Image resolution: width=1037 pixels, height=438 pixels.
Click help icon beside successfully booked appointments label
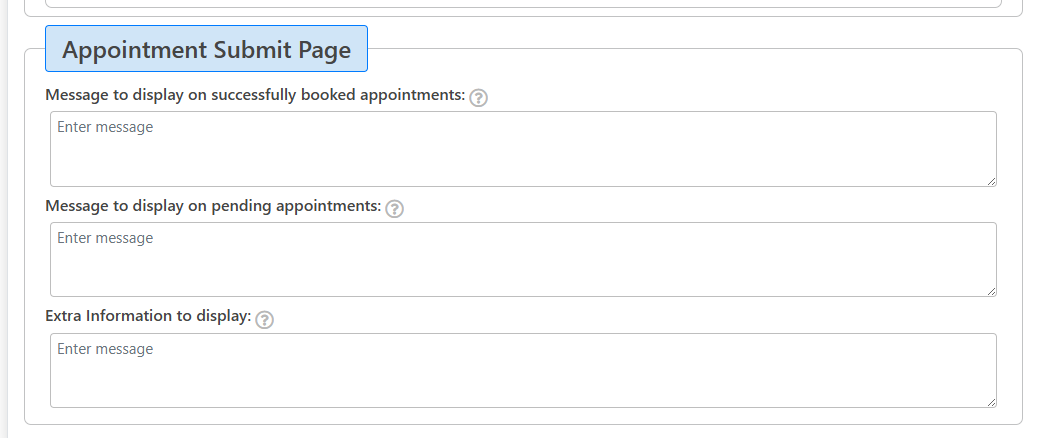coord(478,98)
